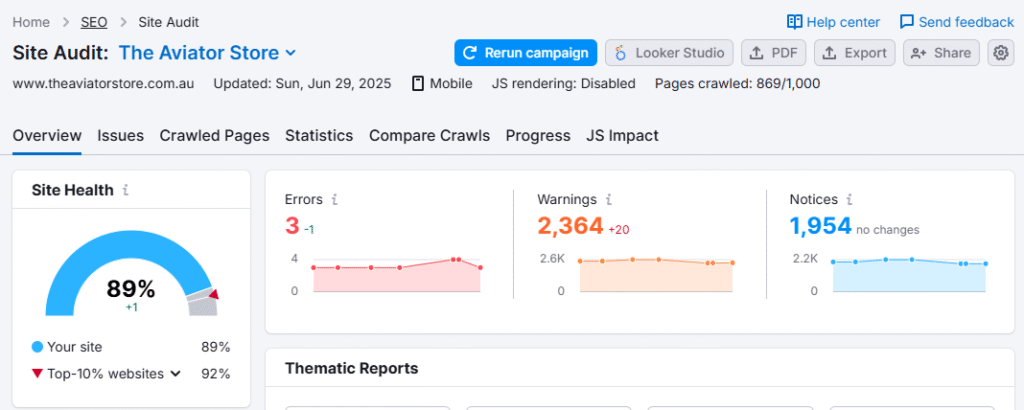1024x410 pixels.
Task: Open Progress tab
Action: [x=538, y=136]
